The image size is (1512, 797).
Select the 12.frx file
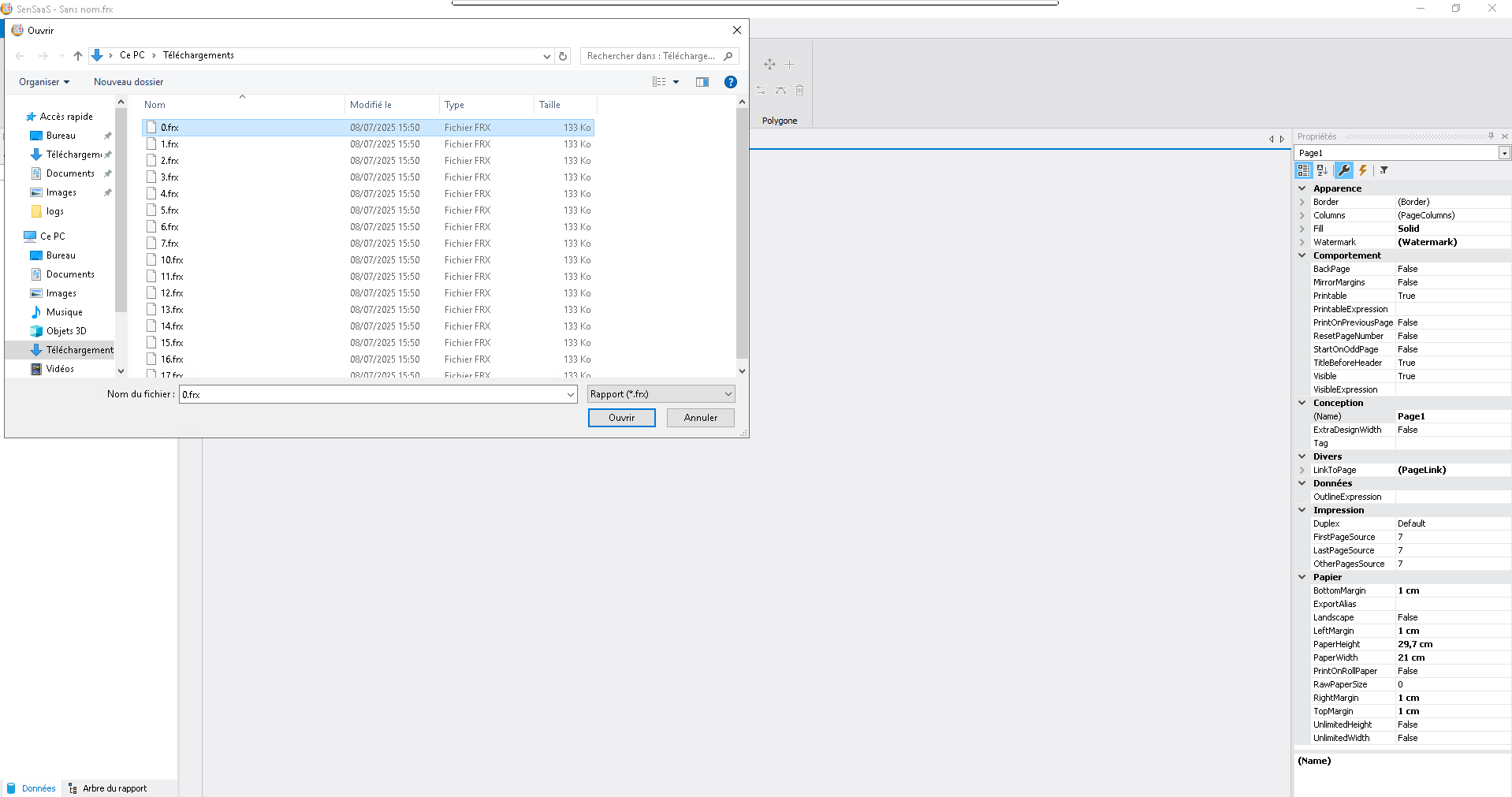coord(172,293)
